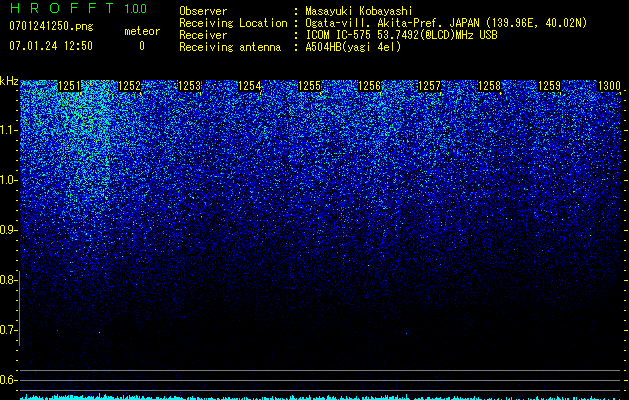Screen dimensions: 629x400
Task: Click the Receiver label
Action: click(x=203, y=35)
